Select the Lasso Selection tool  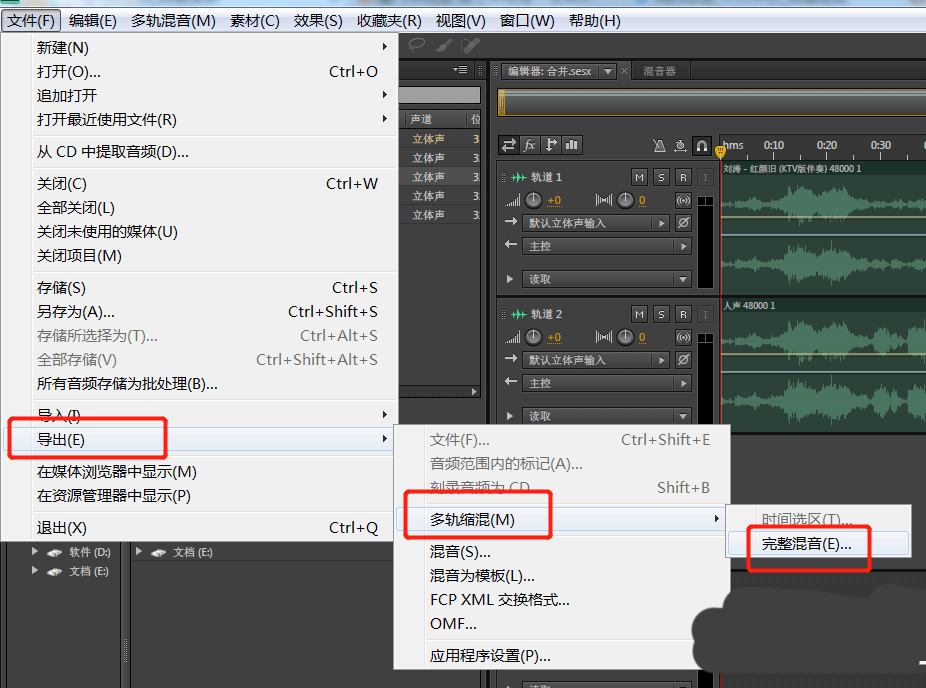click(x=416, y=44)
